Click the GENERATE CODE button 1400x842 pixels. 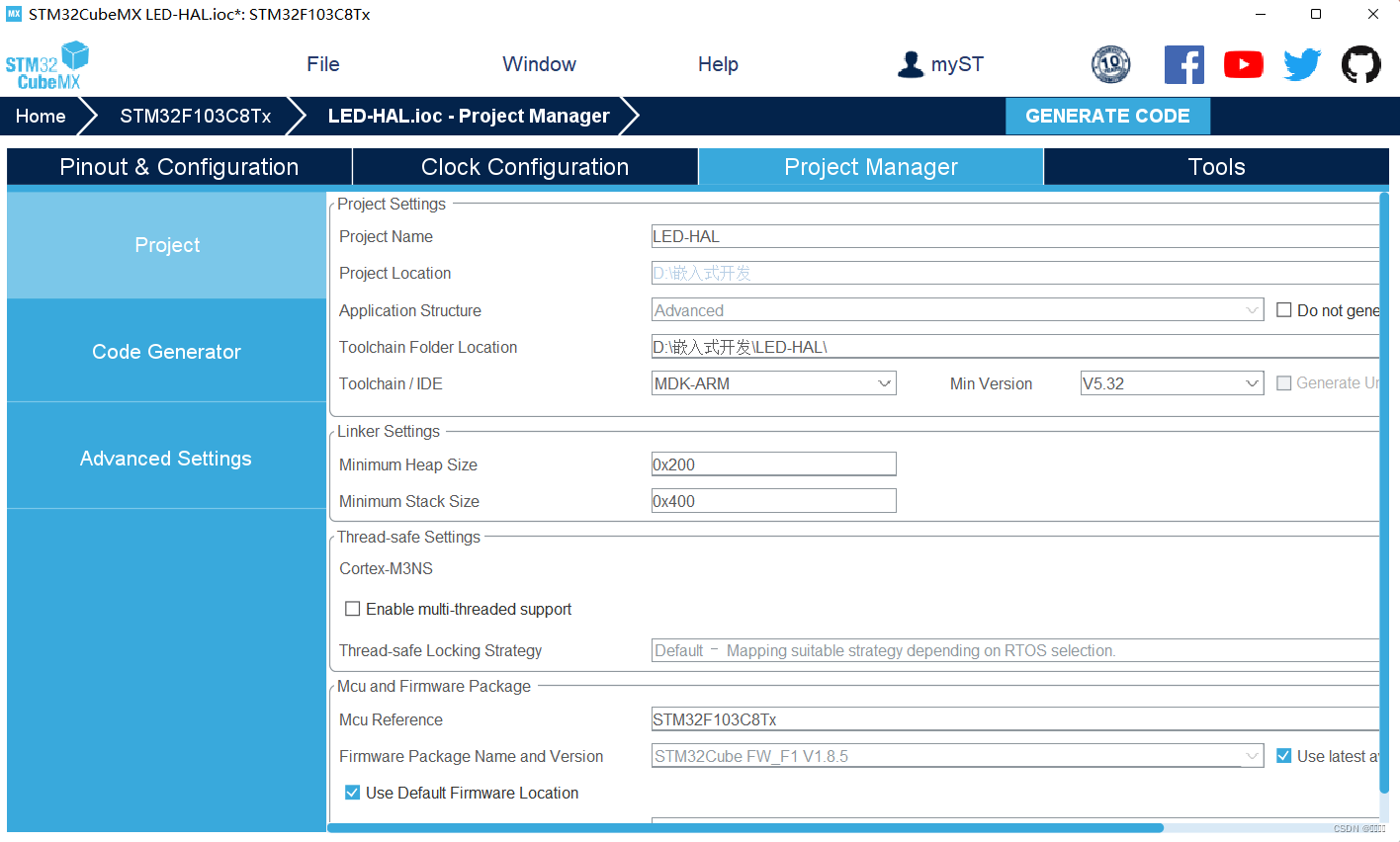click(1107, 116)
